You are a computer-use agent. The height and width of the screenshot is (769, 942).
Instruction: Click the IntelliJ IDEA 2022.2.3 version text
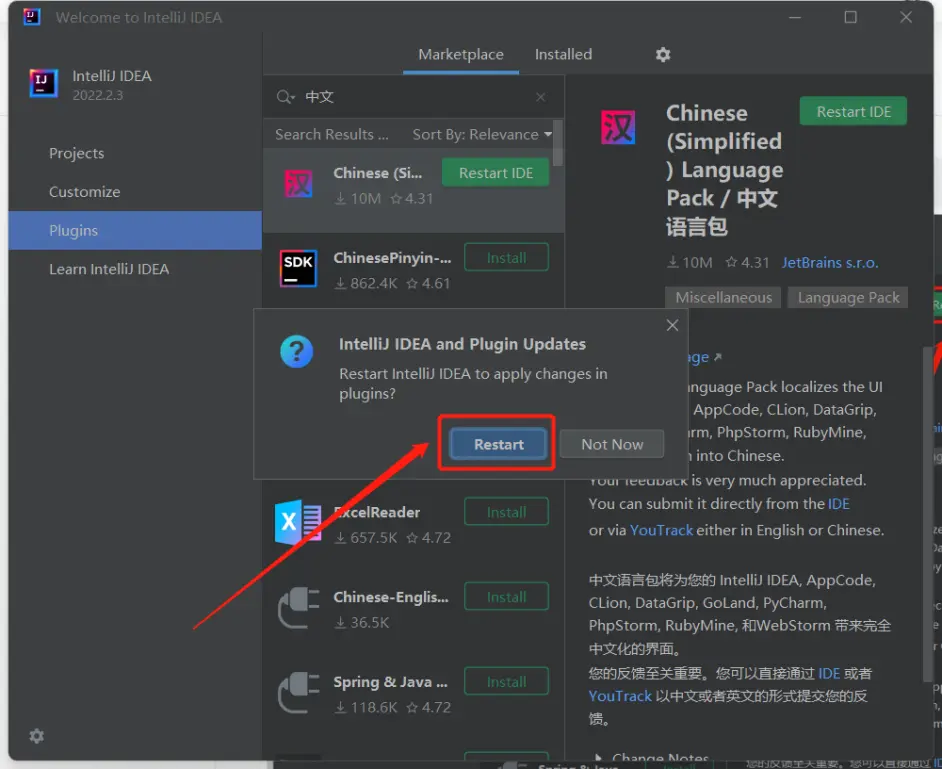(98, 96)
